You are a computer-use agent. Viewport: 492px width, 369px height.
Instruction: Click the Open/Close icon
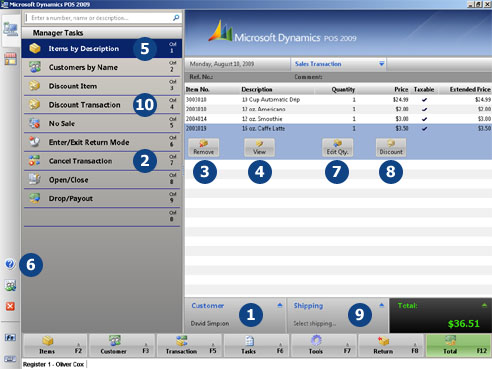click(35, 179)
